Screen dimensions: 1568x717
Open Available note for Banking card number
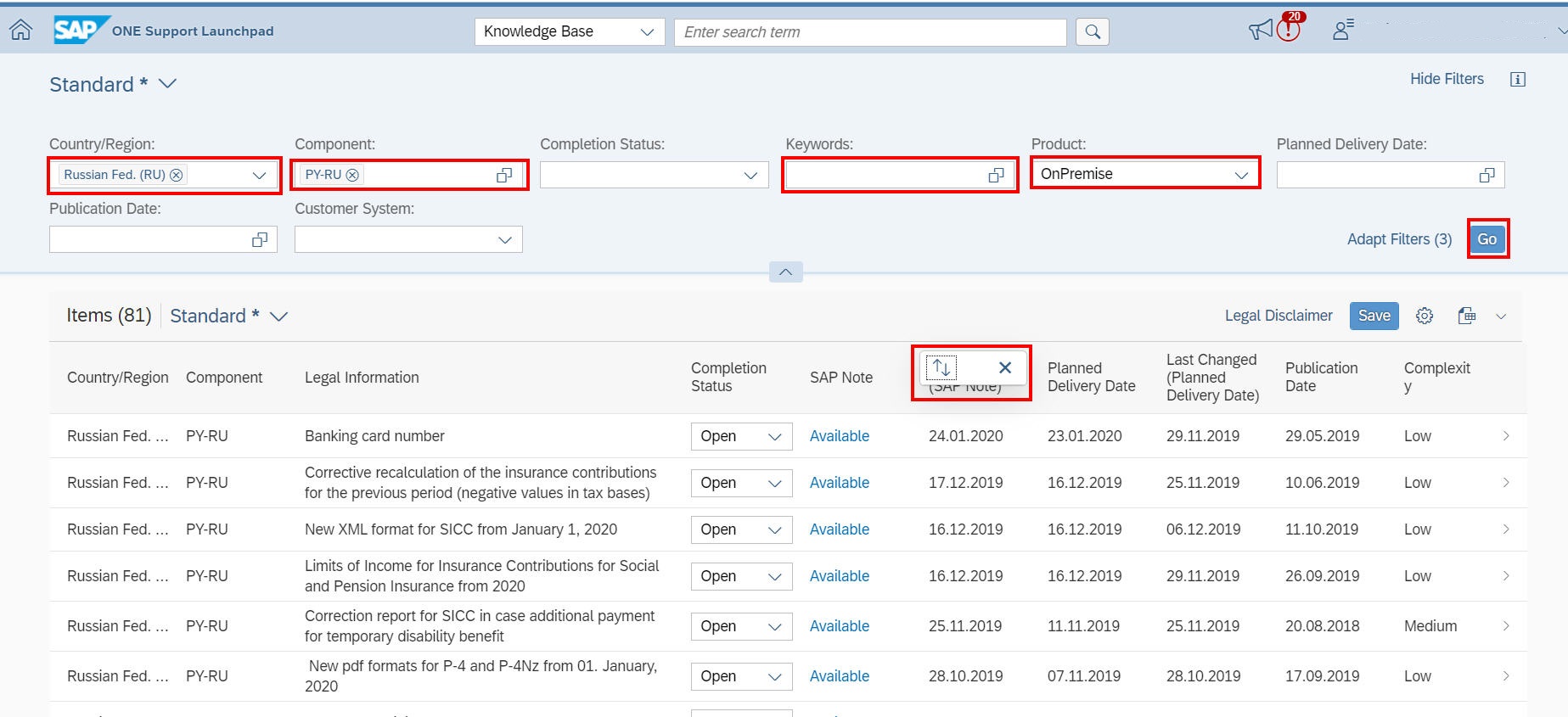840,436
